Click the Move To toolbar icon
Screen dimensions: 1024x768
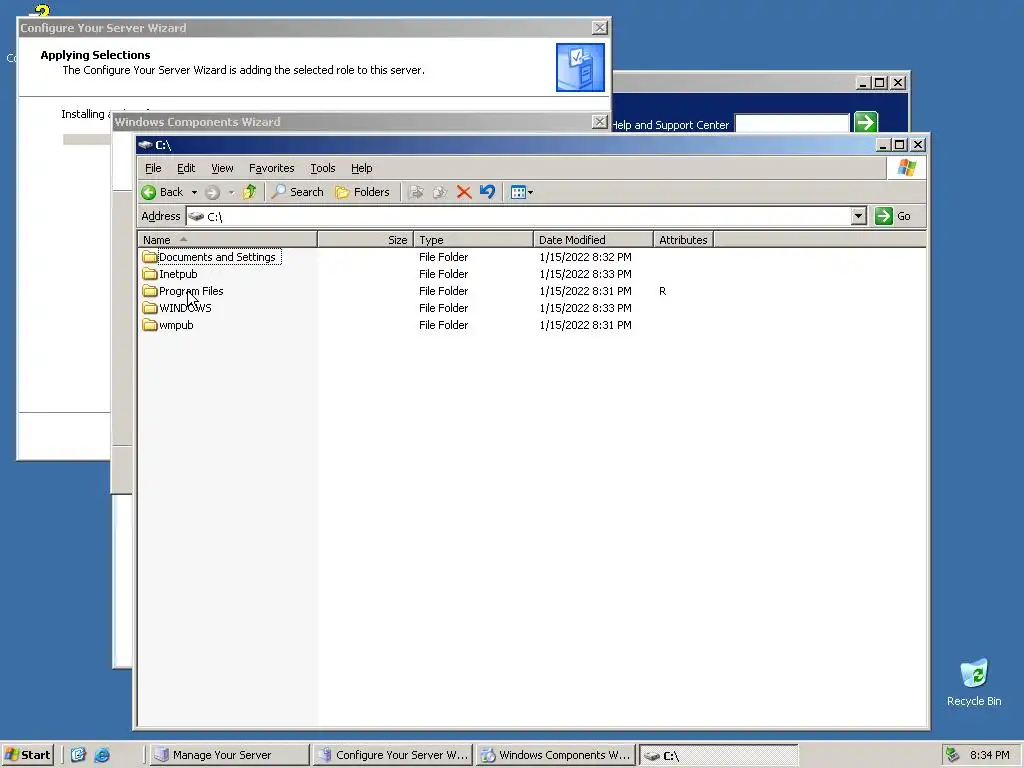click(x=416, y=192)
